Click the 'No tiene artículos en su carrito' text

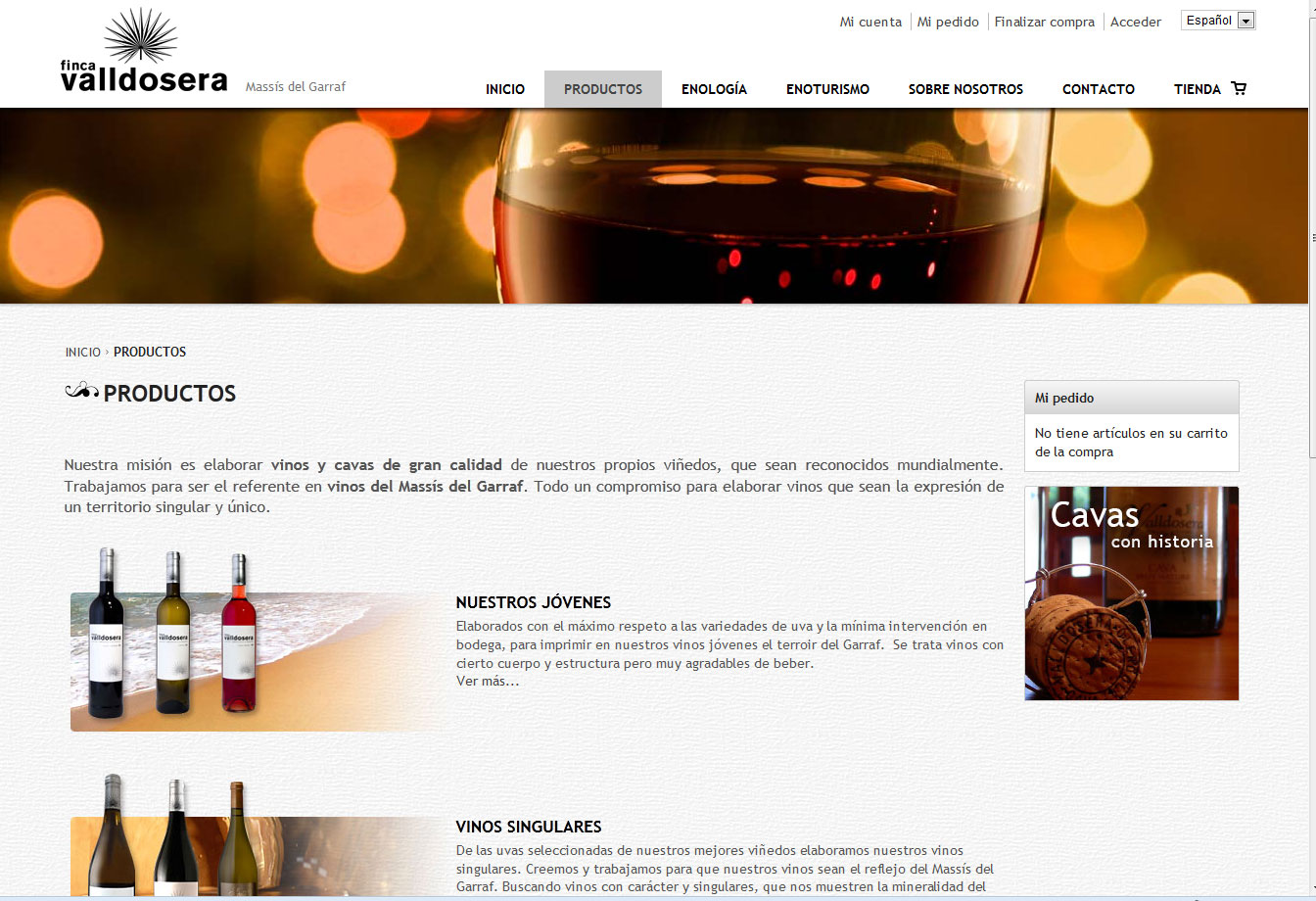click(1131, 443)
